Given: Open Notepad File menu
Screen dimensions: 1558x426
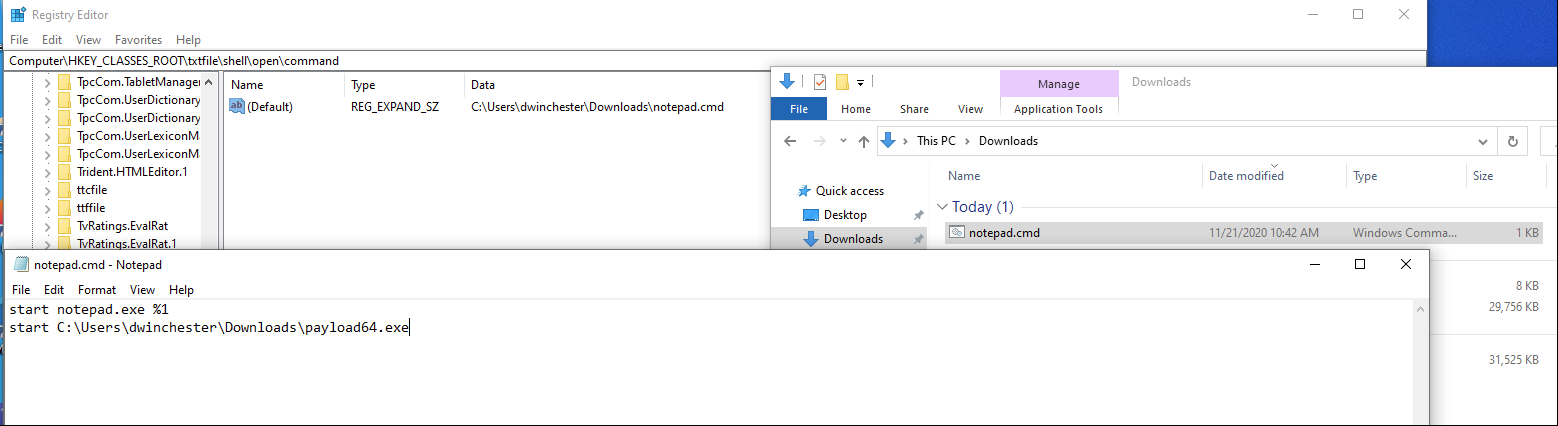Looking at the screenshot, I should [x=21, y=290].
